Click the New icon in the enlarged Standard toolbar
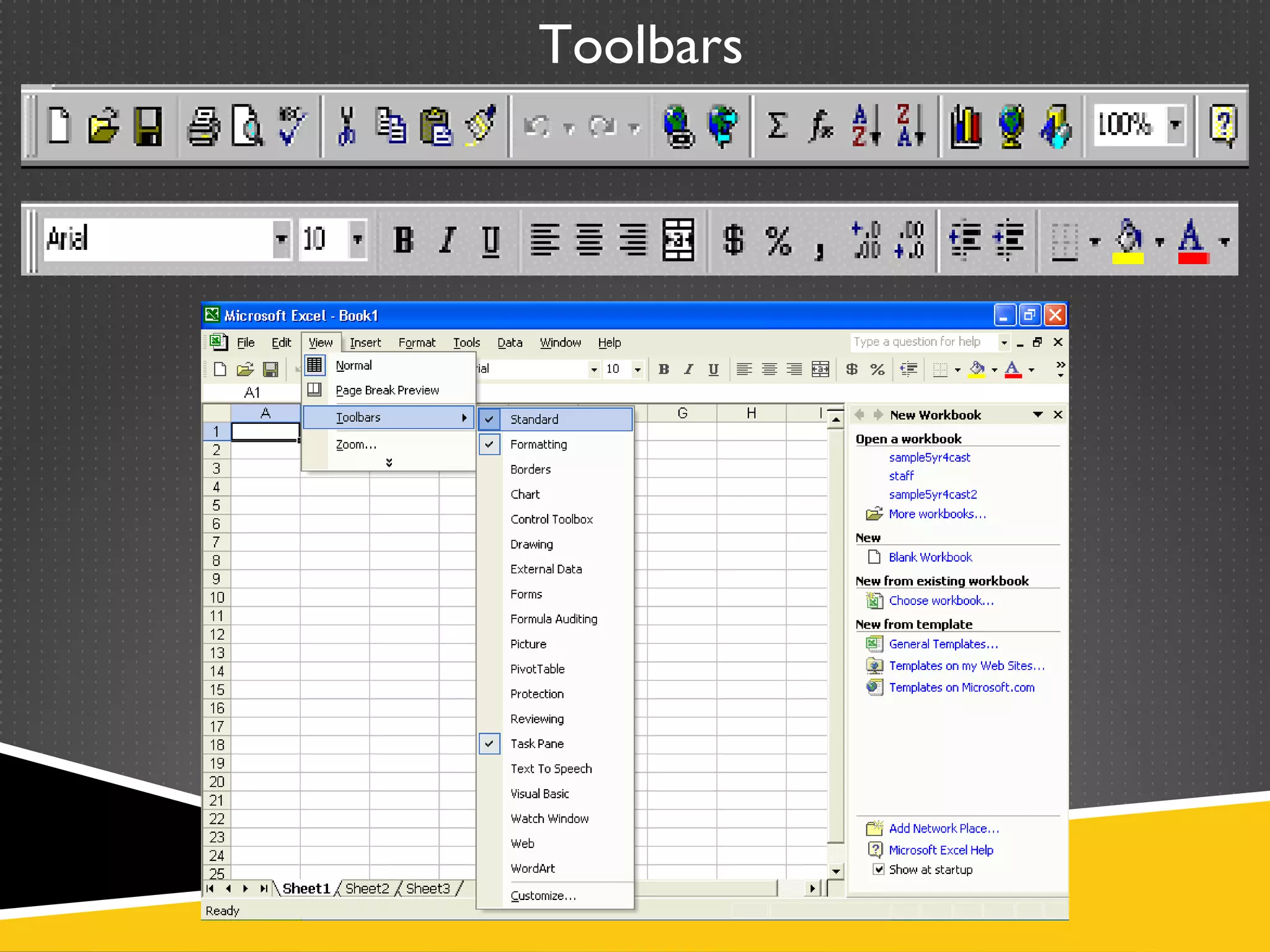Viewport: 1270px width, 952px height. [60, 126]
